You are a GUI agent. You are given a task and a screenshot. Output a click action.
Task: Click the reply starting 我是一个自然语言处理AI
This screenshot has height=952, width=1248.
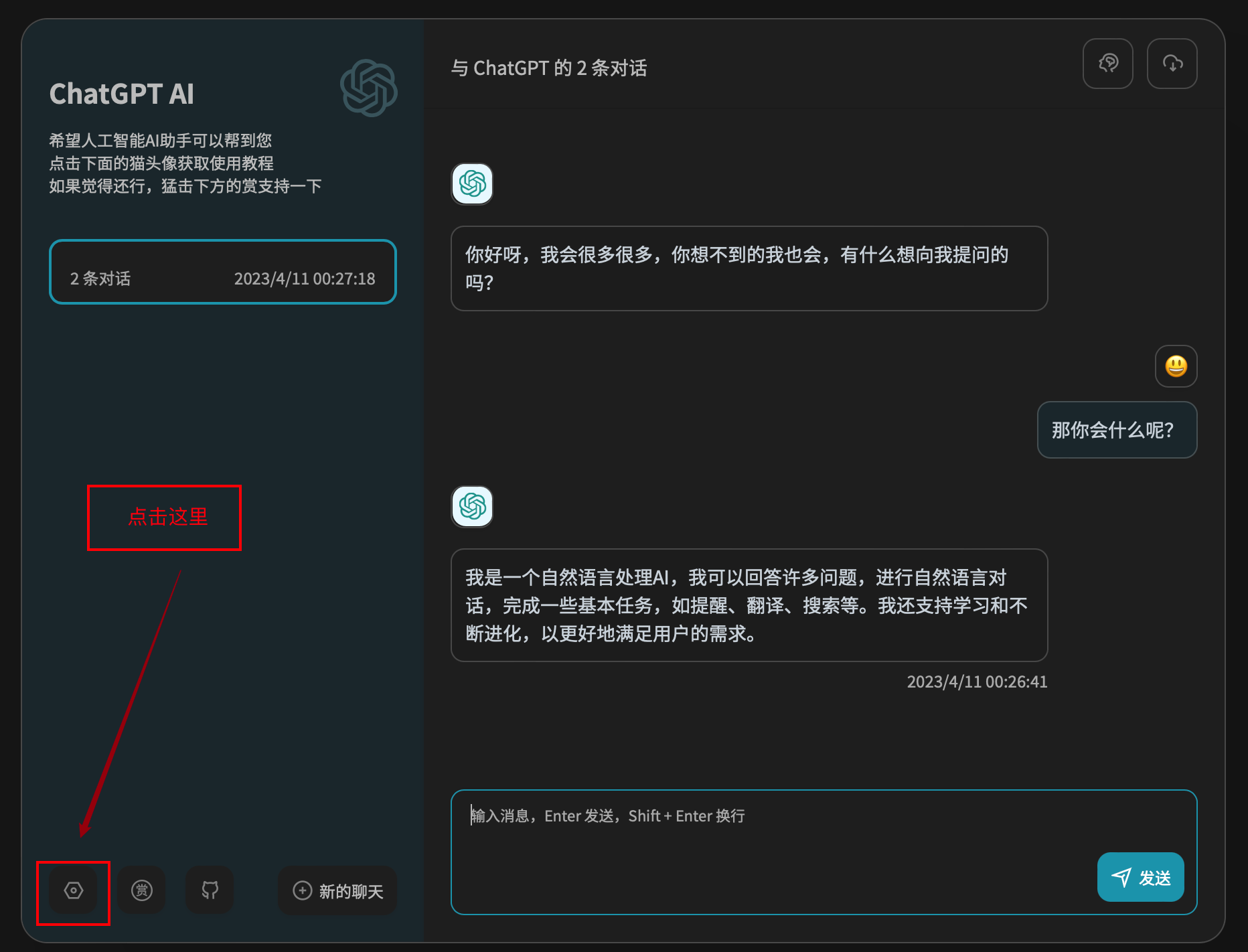pyautogui.click(x=749, y=605)
